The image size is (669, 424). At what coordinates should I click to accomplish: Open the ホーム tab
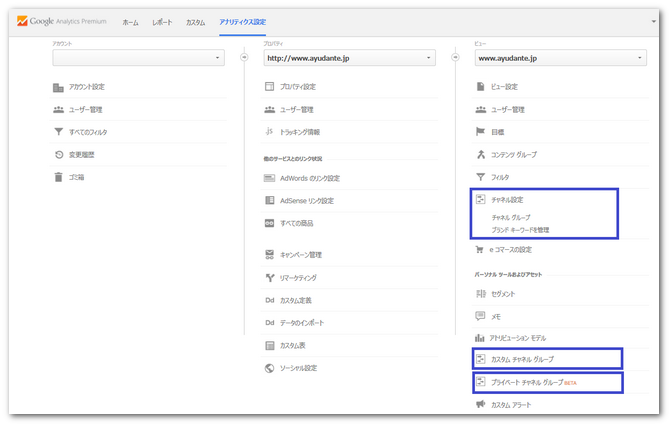point(130,22)
